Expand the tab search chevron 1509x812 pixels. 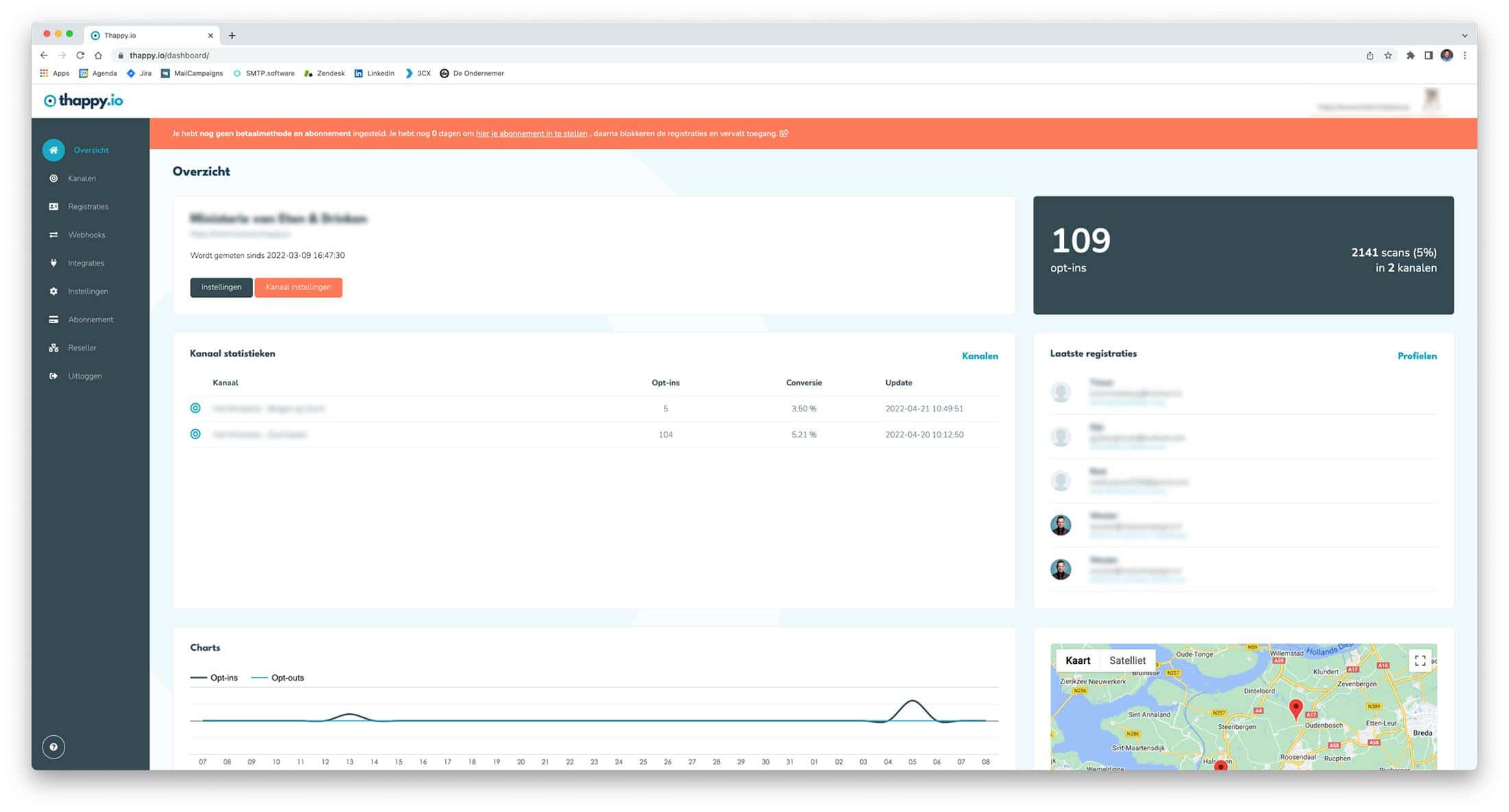click(x=1464, y=36)
